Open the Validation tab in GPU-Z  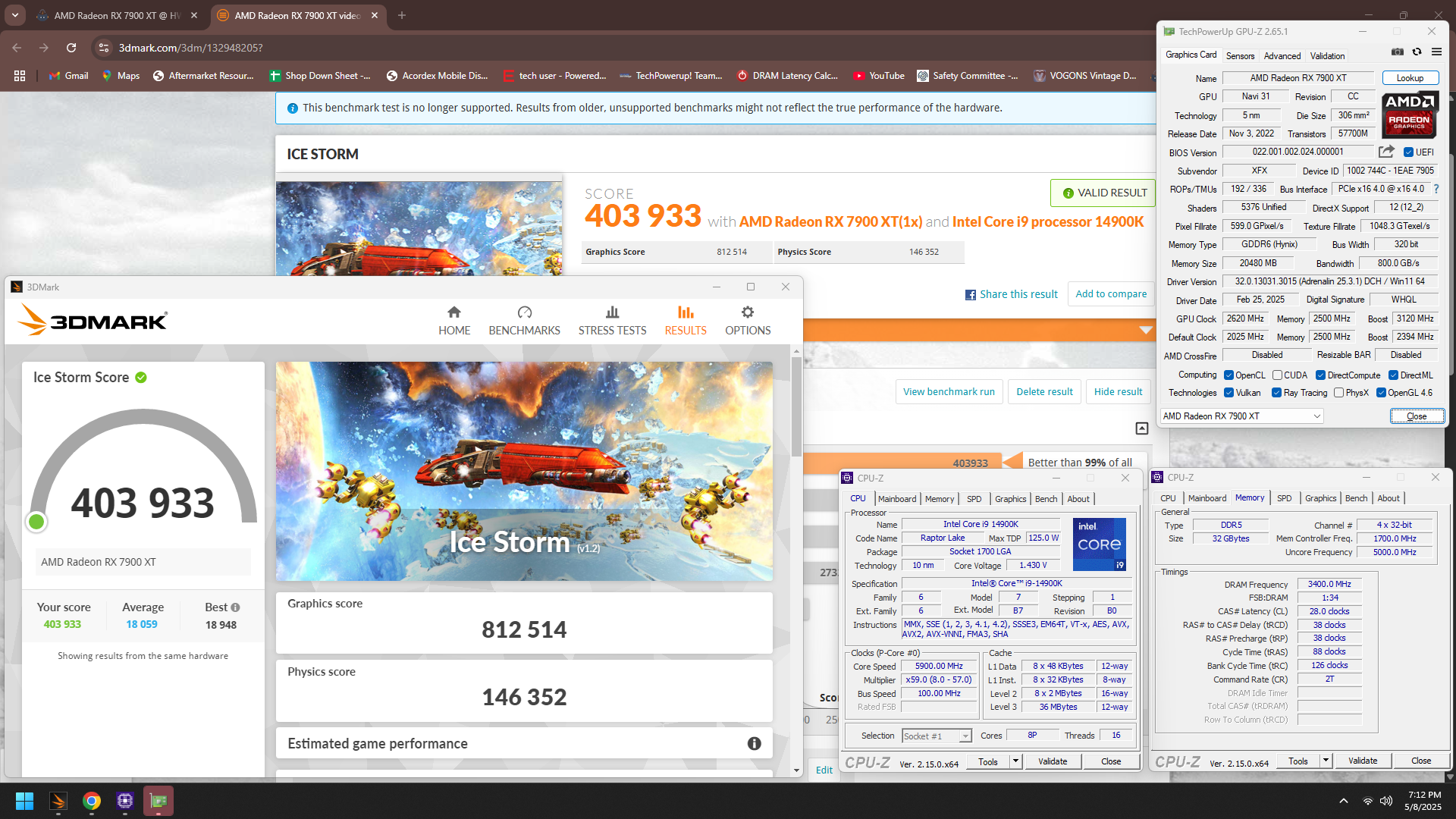1327,56
